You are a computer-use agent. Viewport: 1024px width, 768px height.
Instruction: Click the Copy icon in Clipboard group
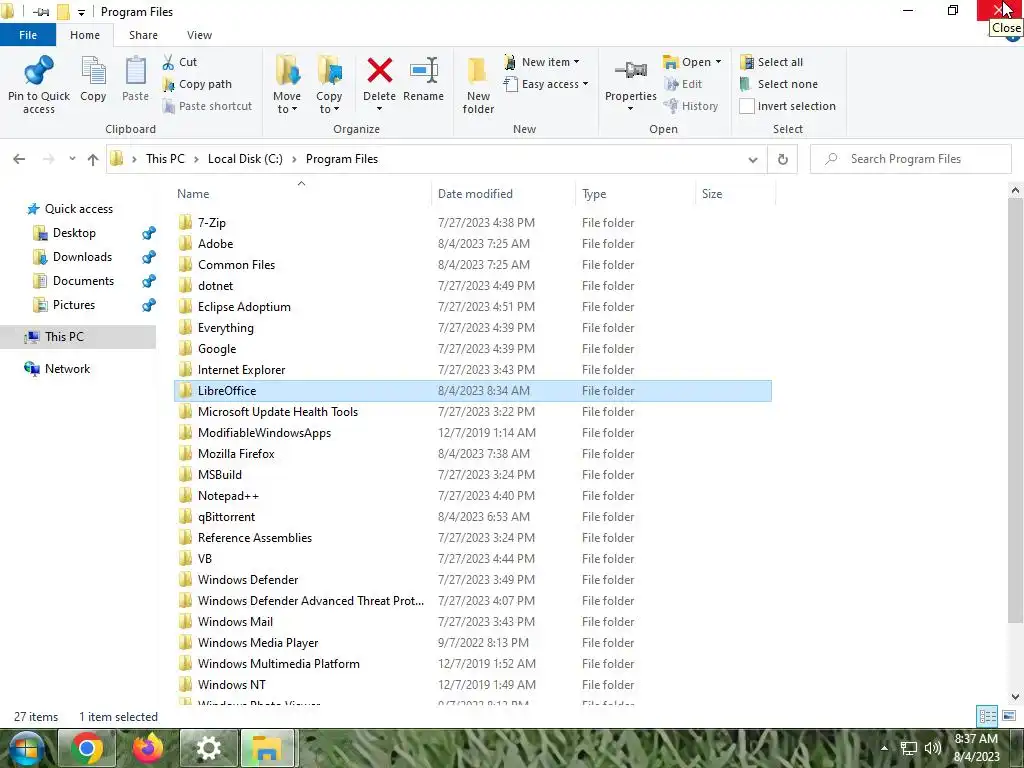coord(93,71)
